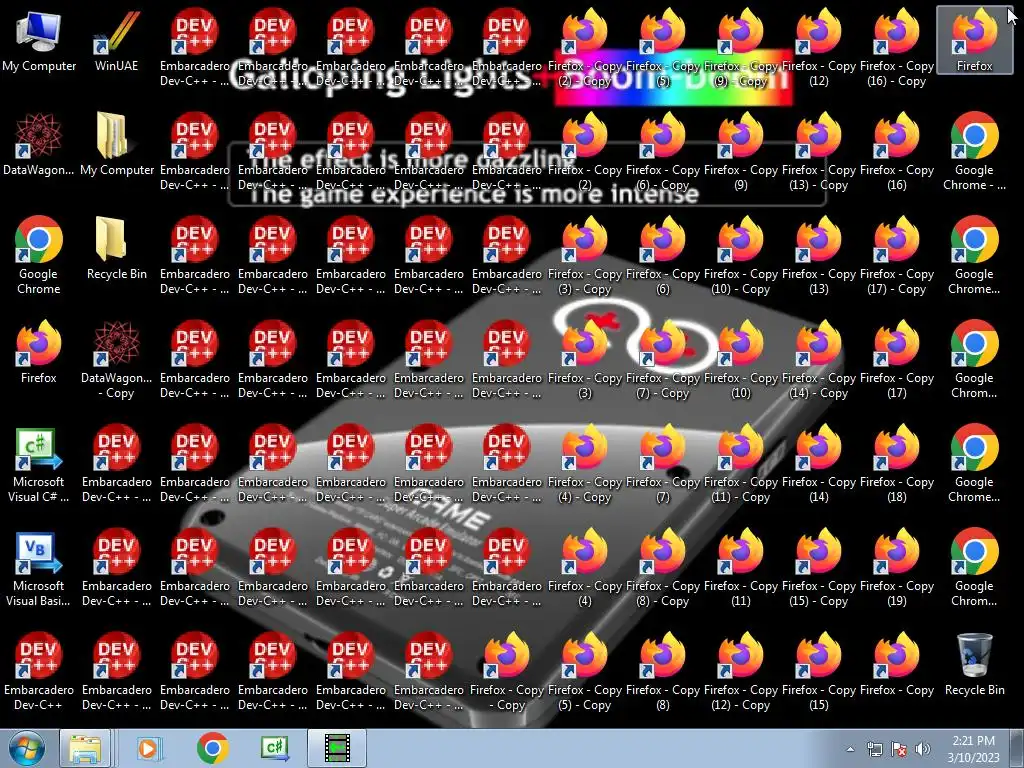Open Firefox - Copy (13) shortcut
1024x768 pixels.
click(818, 257)
